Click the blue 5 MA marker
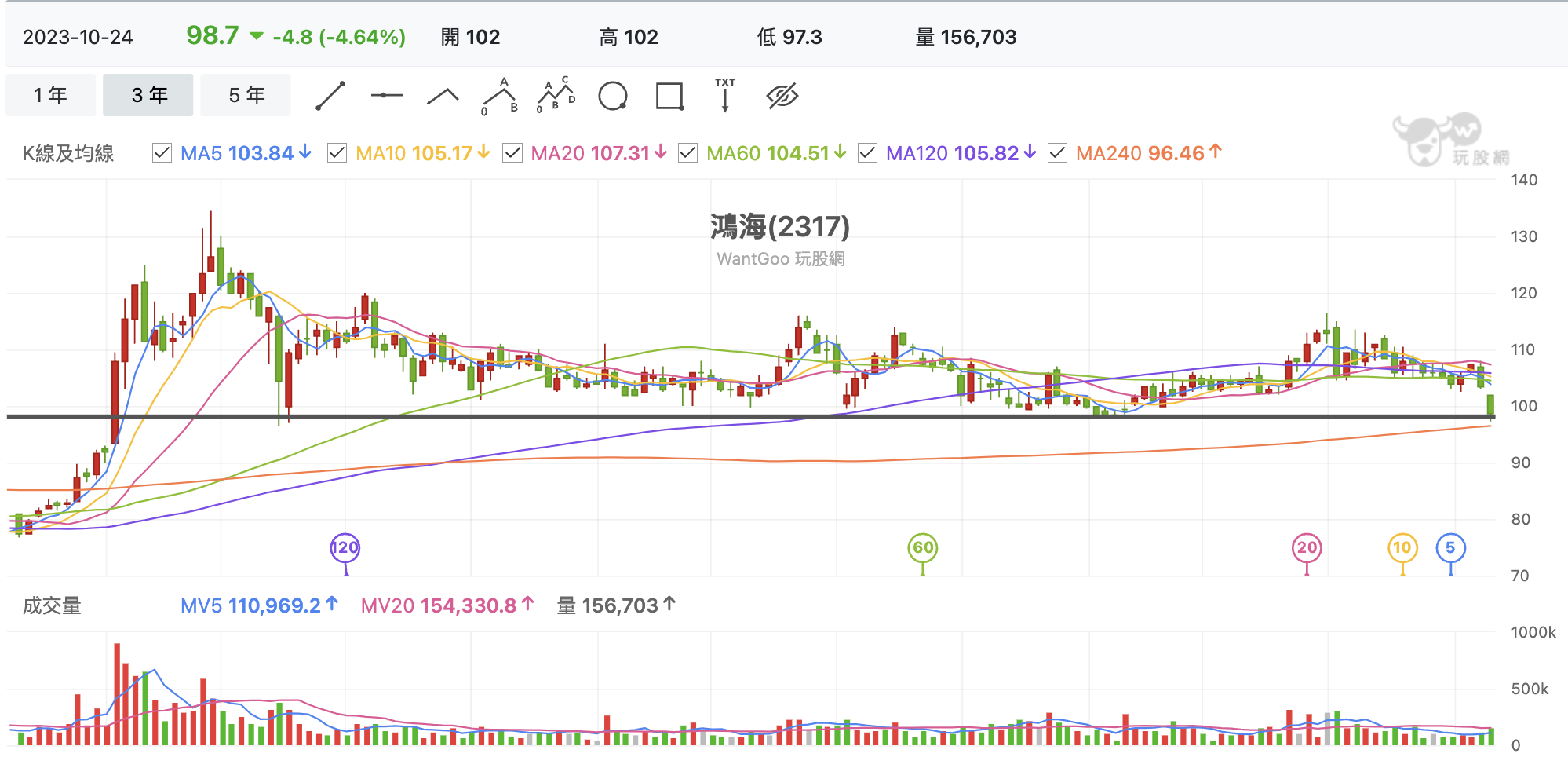The image size is (1568, 757). [x=1450, y=548]
